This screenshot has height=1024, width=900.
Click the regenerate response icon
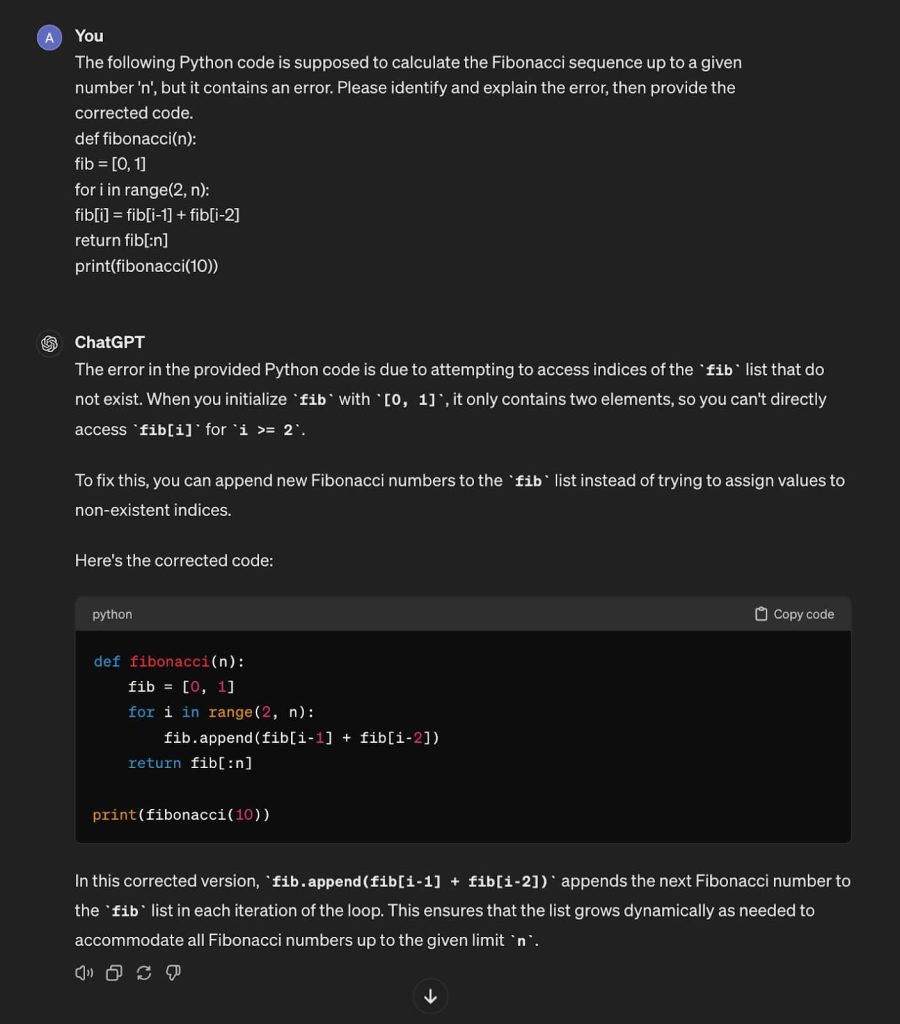pos(144,972)
